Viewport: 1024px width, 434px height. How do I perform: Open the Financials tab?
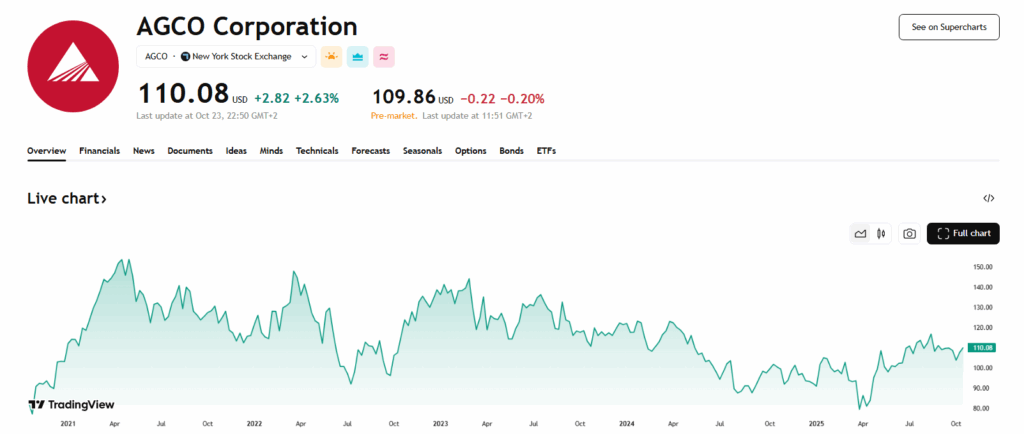tap(99, 151)
